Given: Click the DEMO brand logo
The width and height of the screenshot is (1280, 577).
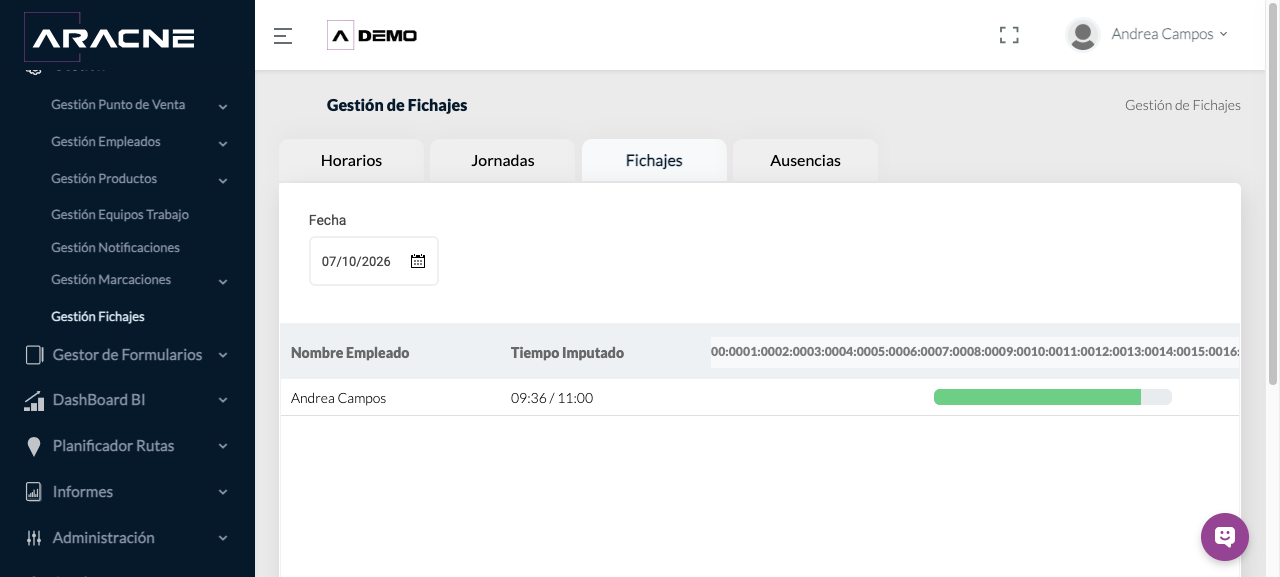Looking at the screenshot, I should click(372, 36).
